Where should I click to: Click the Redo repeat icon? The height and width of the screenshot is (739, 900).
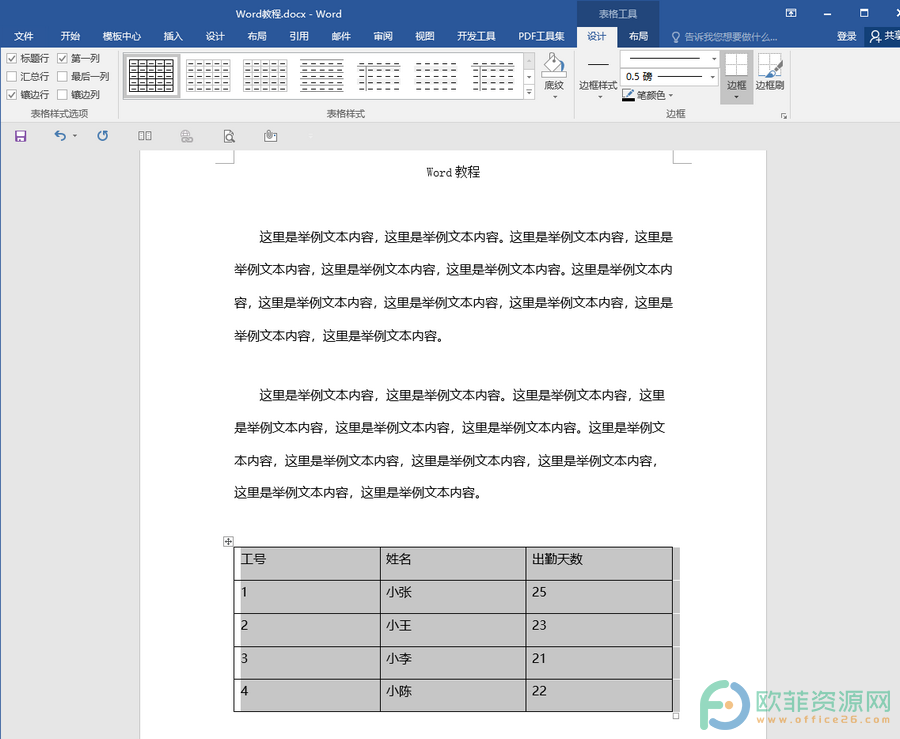(103, 136)
